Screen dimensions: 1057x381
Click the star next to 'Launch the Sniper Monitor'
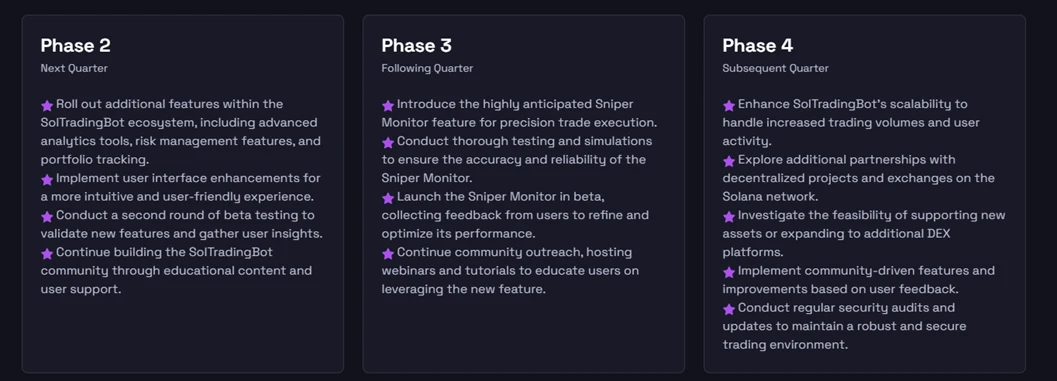pos(388,198)
